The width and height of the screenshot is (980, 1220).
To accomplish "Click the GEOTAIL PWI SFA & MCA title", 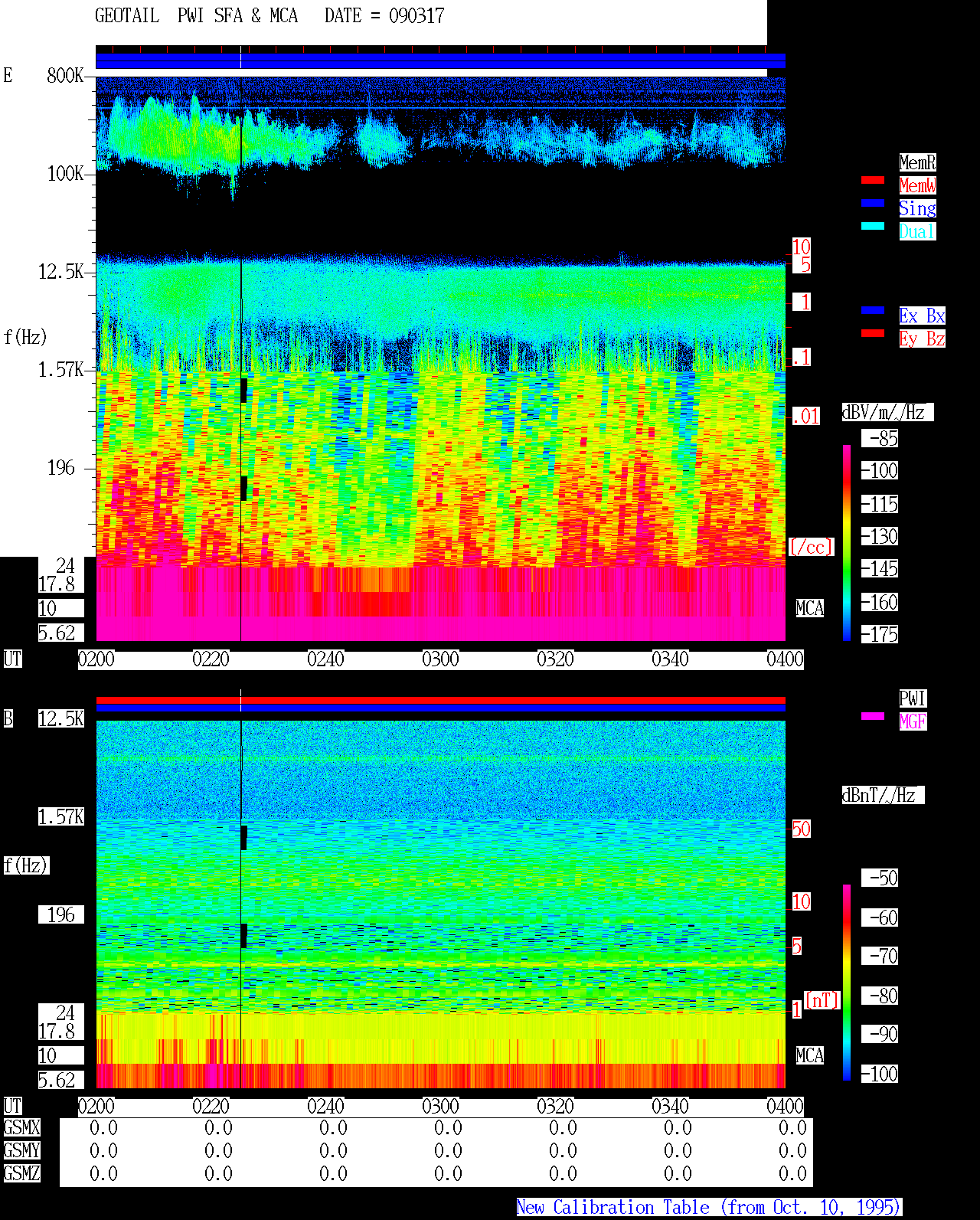I will 196,16.
